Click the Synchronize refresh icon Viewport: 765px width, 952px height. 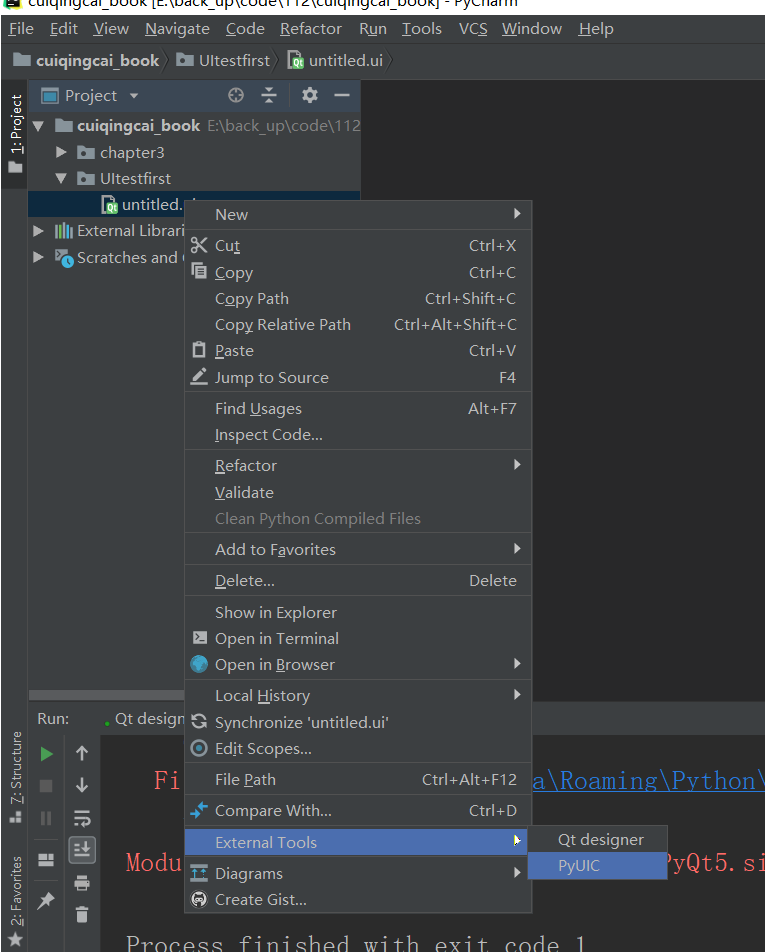coord(199,721)
